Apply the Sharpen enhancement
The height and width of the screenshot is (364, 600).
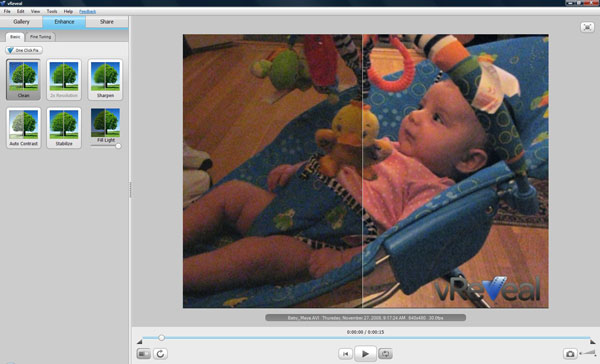tap(105, 80)
